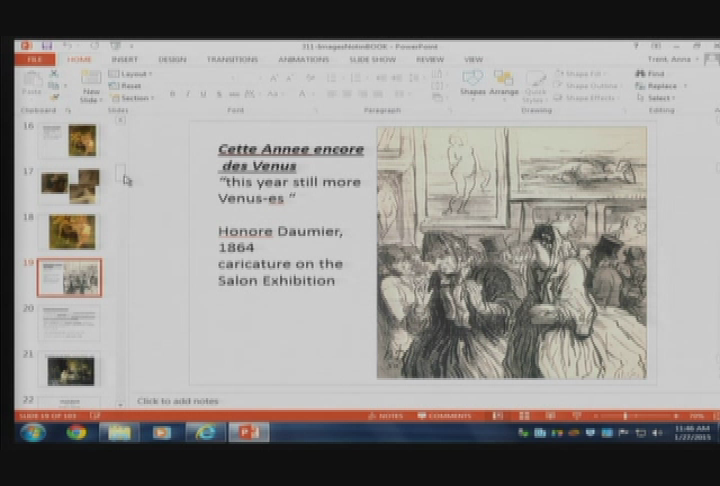This screenshot has height=486, width=720.
Task: Open the Layout dropdown
Action: pyautogui.click(x=130, y=74)
